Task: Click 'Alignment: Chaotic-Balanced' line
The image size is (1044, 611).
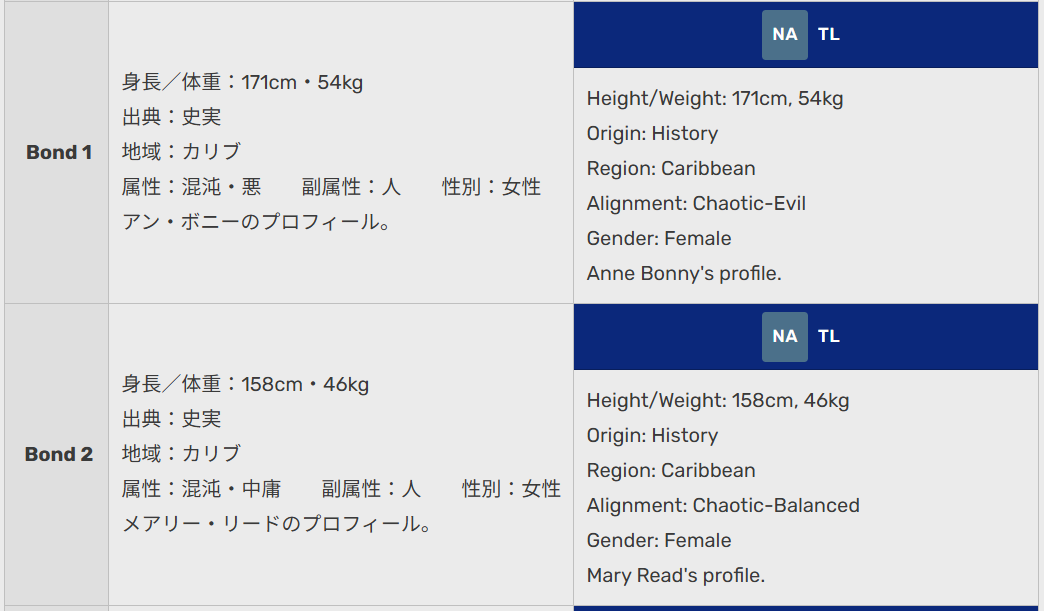Action: (723, 506)
